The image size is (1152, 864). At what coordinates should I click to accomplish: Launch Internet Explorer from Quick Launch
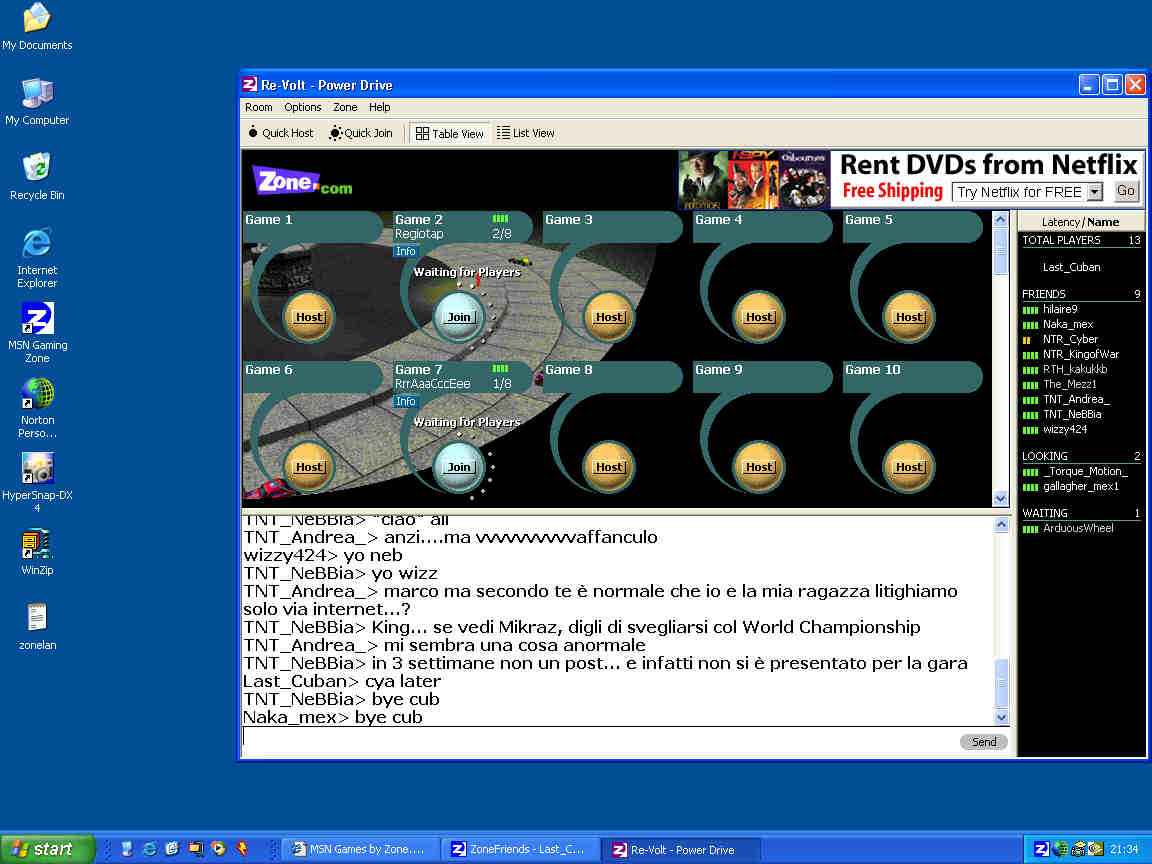point(149,849)
